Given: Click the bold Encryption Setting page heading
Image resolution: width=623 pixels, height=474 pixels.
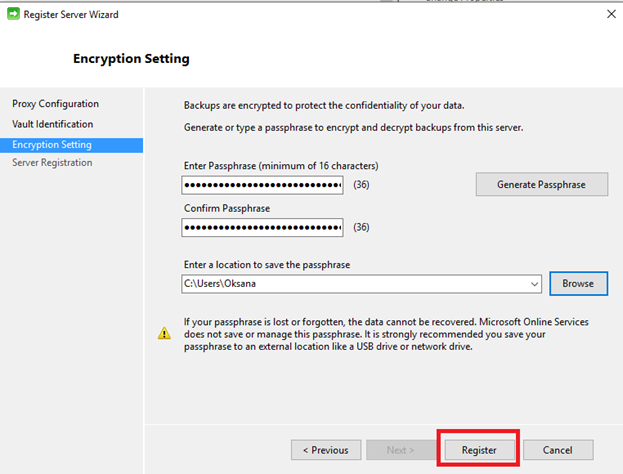Looking at the screenshot, I should 131,59.
